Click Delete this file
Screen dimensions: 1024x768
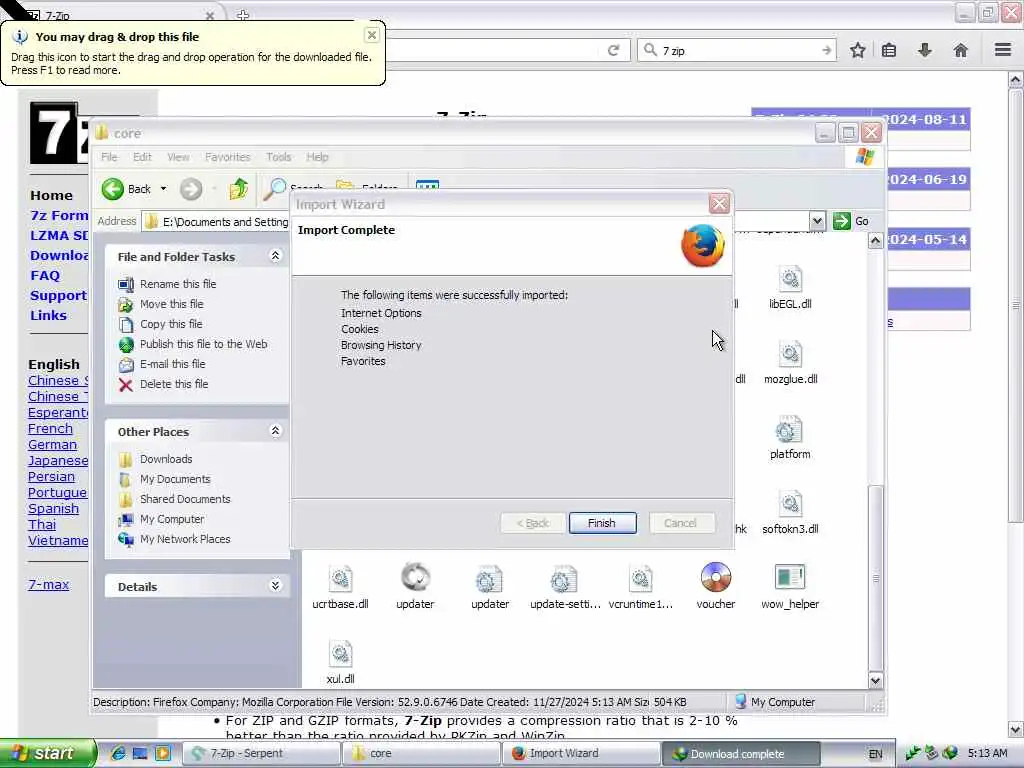(174, 384)
